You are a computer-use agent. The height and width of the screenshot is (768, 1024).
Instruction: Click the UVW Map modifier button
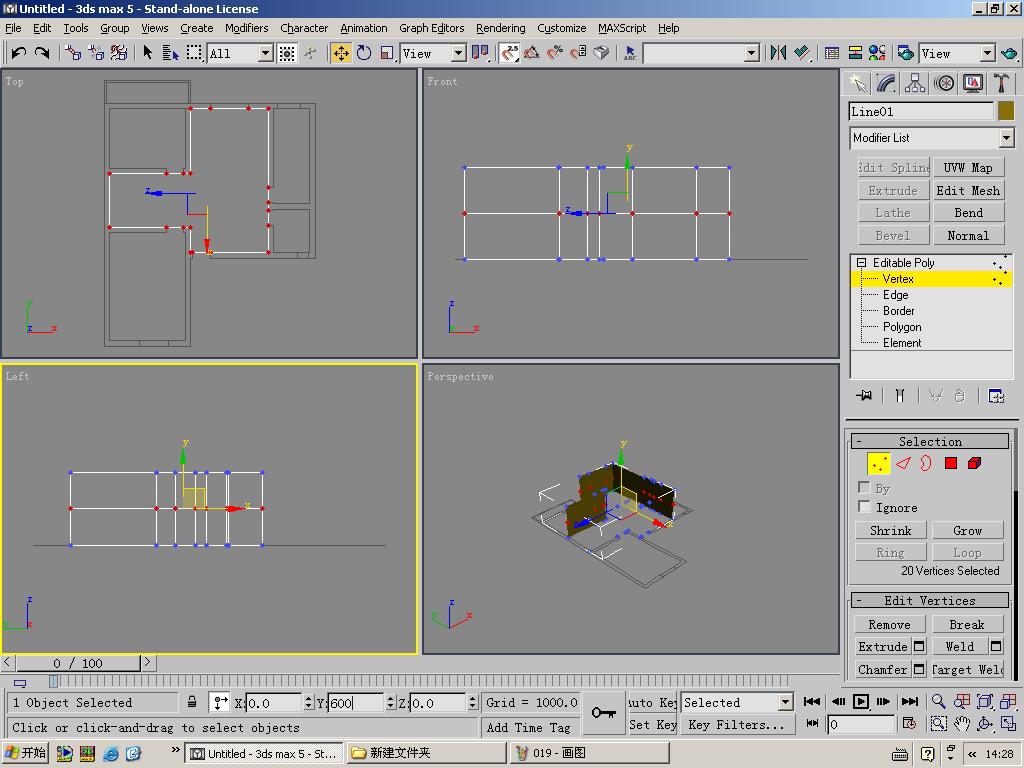point(968,168)
